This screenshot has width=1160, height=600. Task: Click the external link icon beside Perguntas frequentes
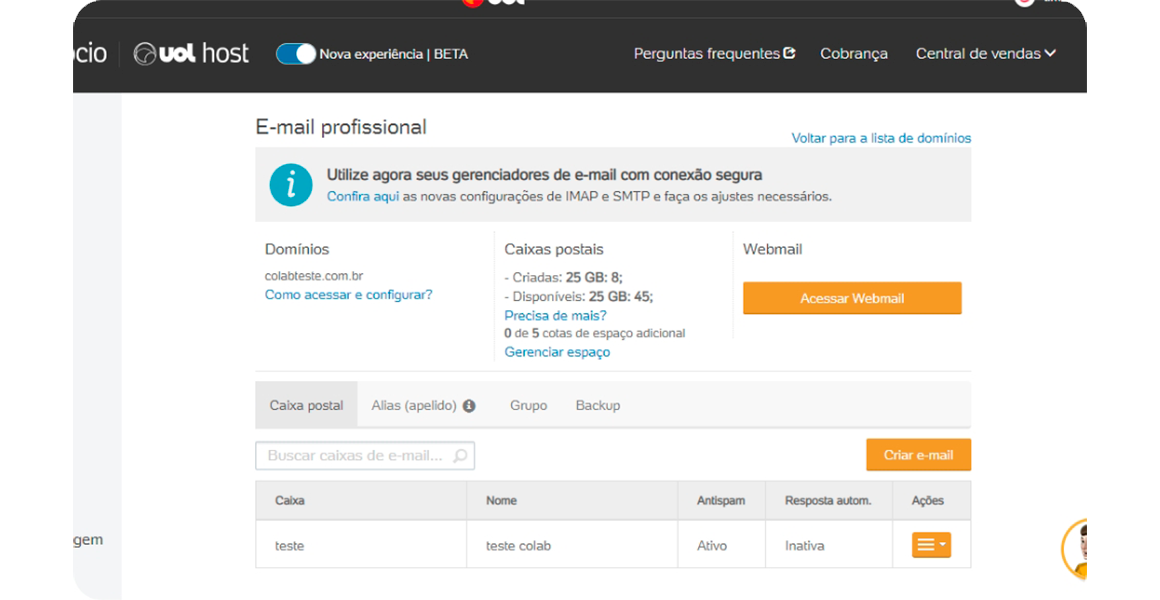pos(789,53)
